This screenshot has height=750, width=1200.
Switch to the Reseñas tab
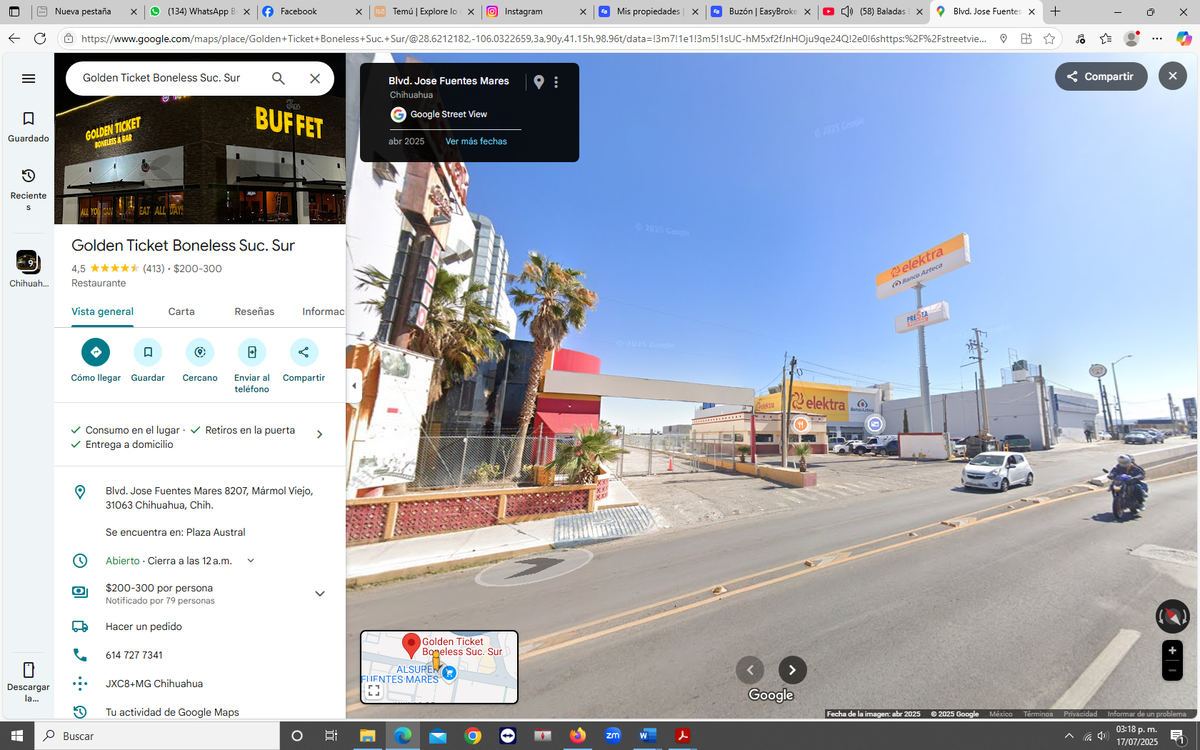coord(254,311)
